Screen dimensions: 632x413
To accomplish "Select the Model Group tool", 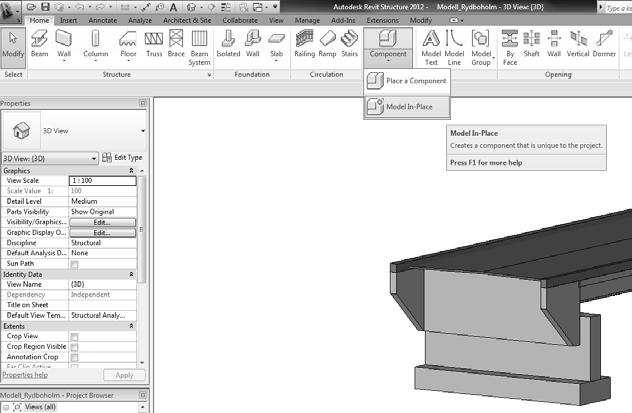I will click(x=481, y=48).
